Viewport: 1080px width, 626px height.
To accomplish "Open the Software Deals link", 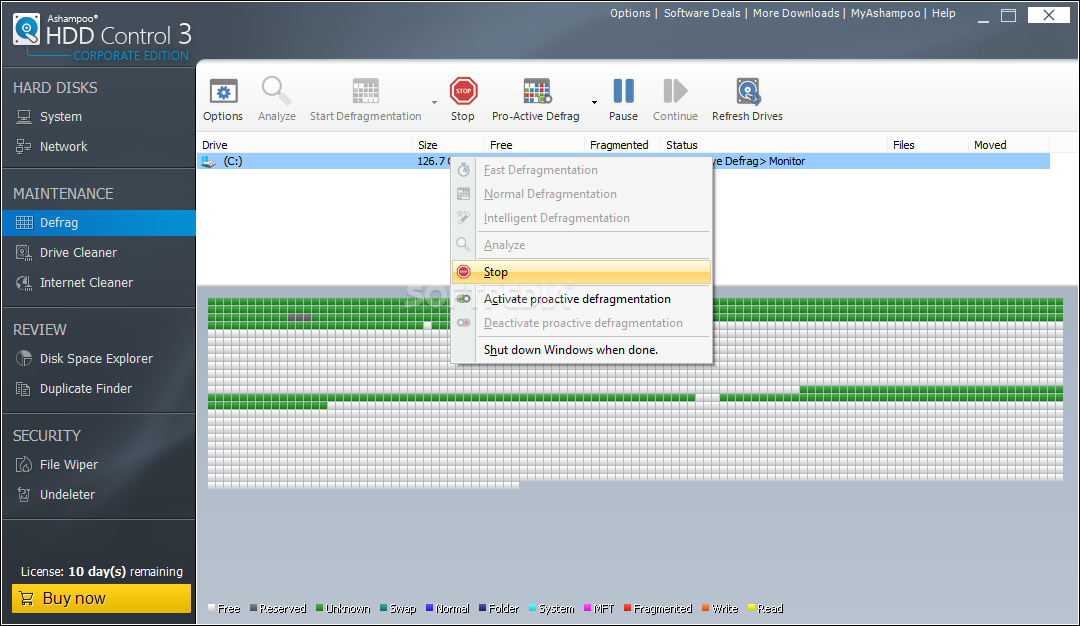I will pyautogui.click(x=702, y=13).
